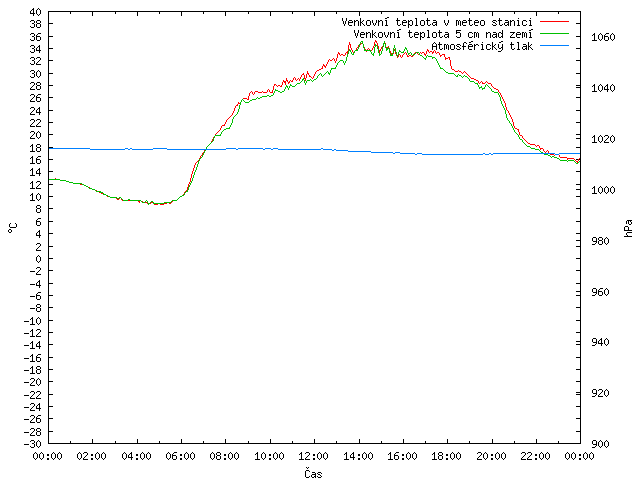Click the 20:00 time axis label
The image size is (640, 480).
click(x=491, y=456)
